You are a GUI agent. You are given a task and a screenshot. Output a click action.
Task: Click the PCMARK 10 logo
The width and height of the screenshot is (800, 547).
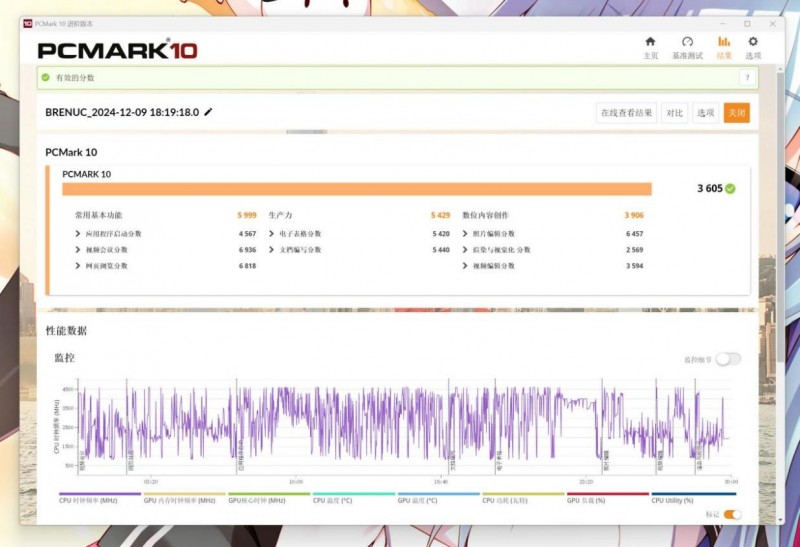117,50
